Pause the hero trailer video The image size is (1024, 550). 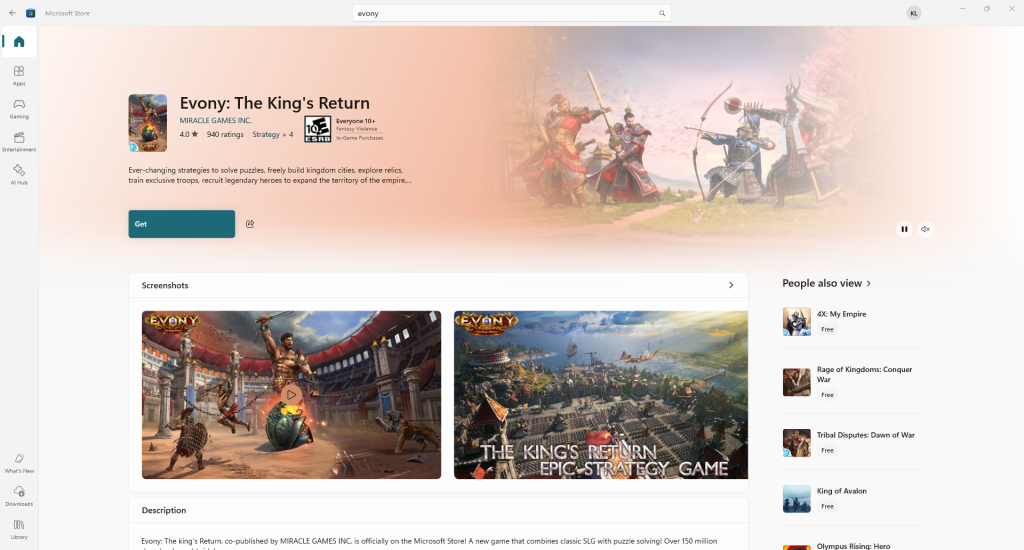point(904,229)
